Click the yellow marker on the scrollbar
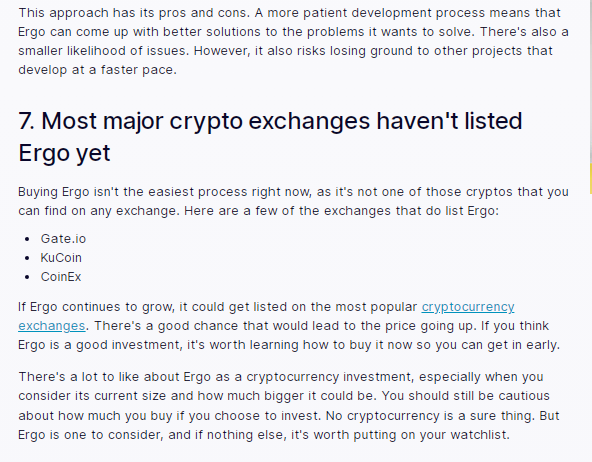This screenshot has height=462, width=592. 590,177
